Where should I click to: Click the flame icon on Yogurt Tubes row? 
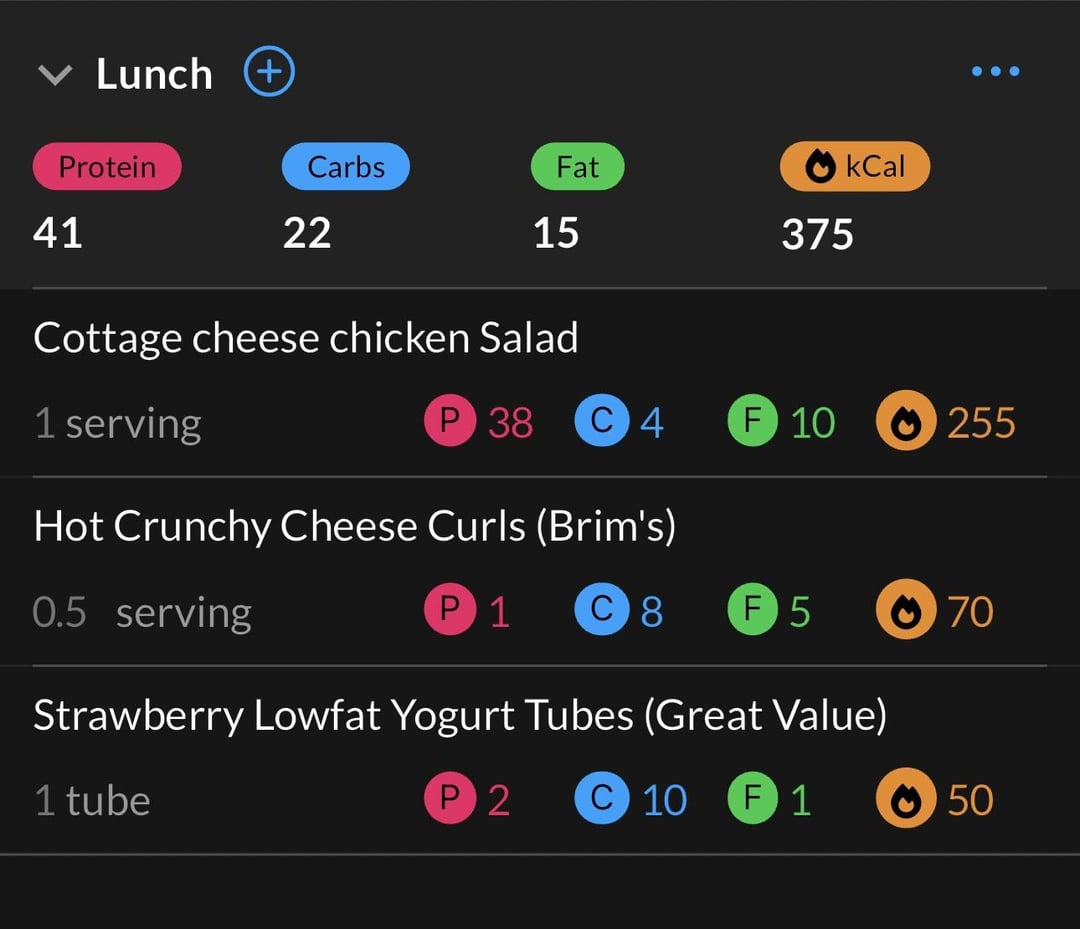tap(903, 800)
